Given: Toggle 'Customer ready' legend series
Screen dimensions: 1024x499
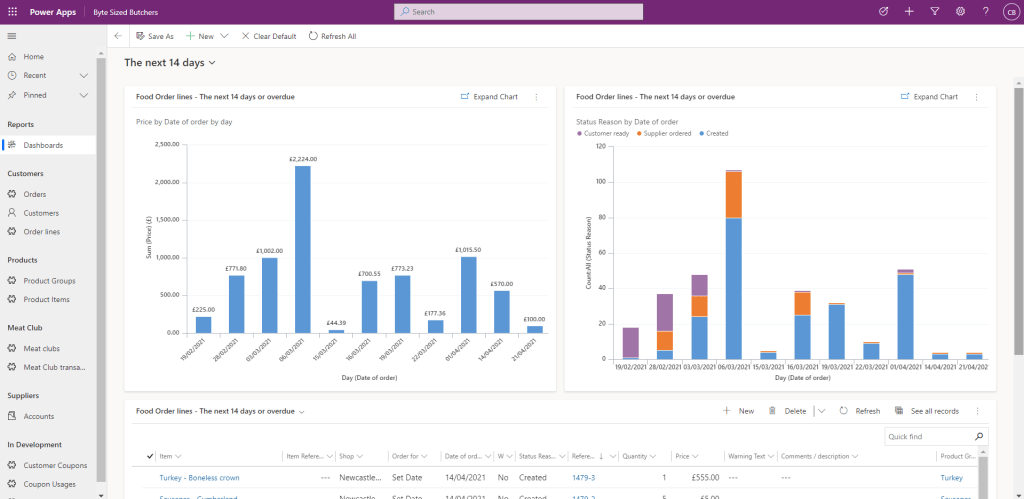Looking at the screenshot, I should (x=602, y=133).
